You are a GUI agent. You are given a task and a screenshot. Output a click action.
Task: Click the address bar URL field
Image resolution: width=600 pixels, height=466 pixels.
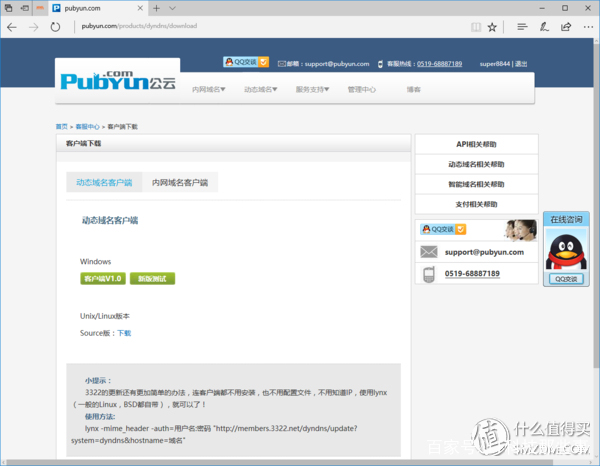250,26
